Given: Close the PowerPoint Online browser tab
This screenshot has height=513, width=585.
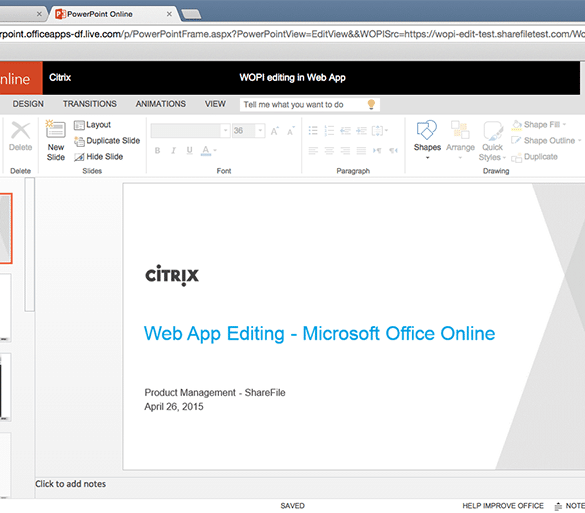Looking at the screenshot, I should (169, 14).
